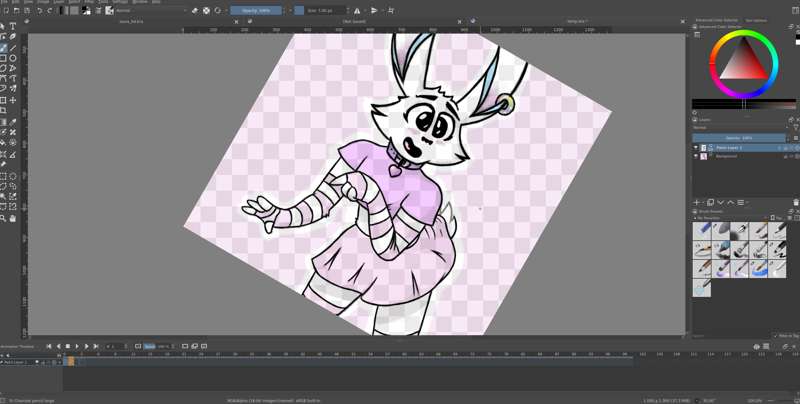Switch to the Tool Options tab
800x404 pixels.
point(756,20)
